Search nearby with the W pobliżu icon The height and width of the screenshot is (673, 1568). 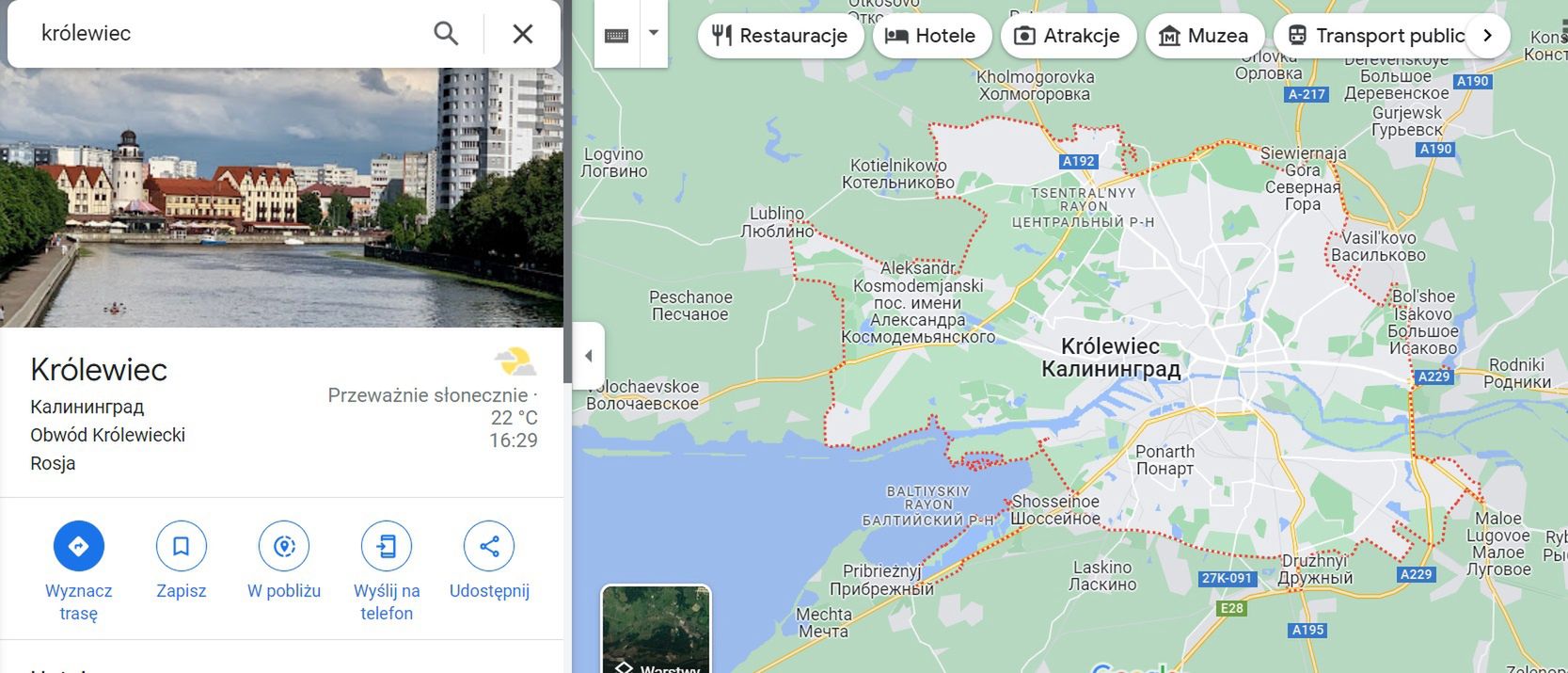(x=284, y=546)
